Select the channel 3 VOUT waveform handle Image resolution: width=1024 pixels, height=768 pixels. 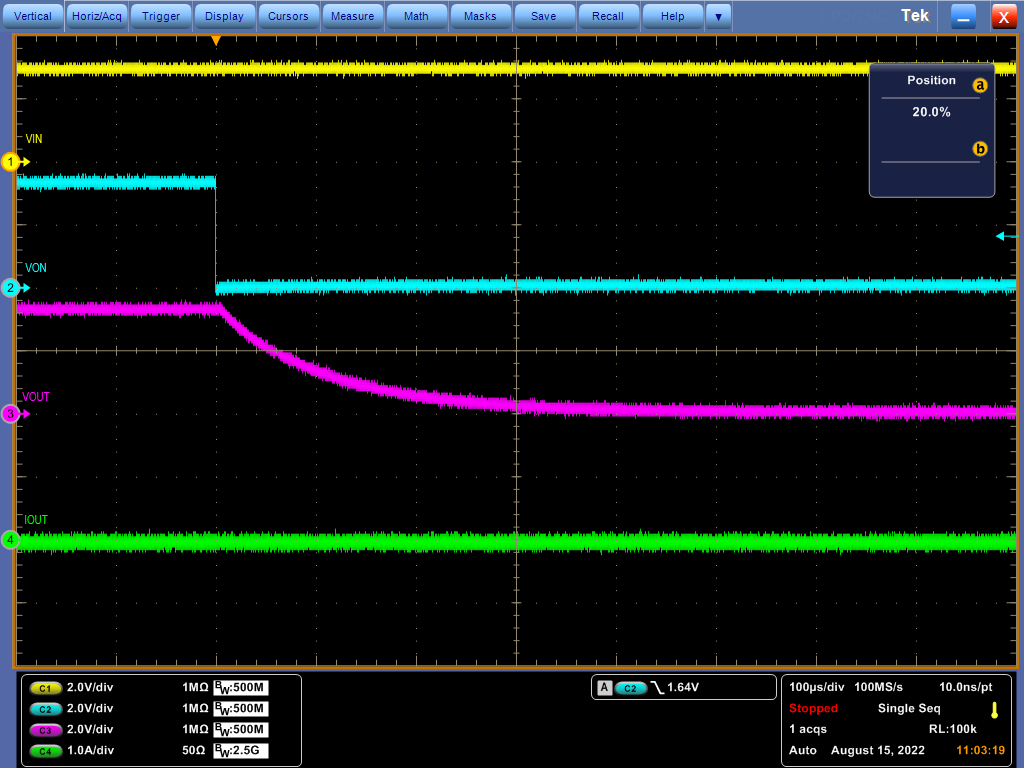coord(12,413)
